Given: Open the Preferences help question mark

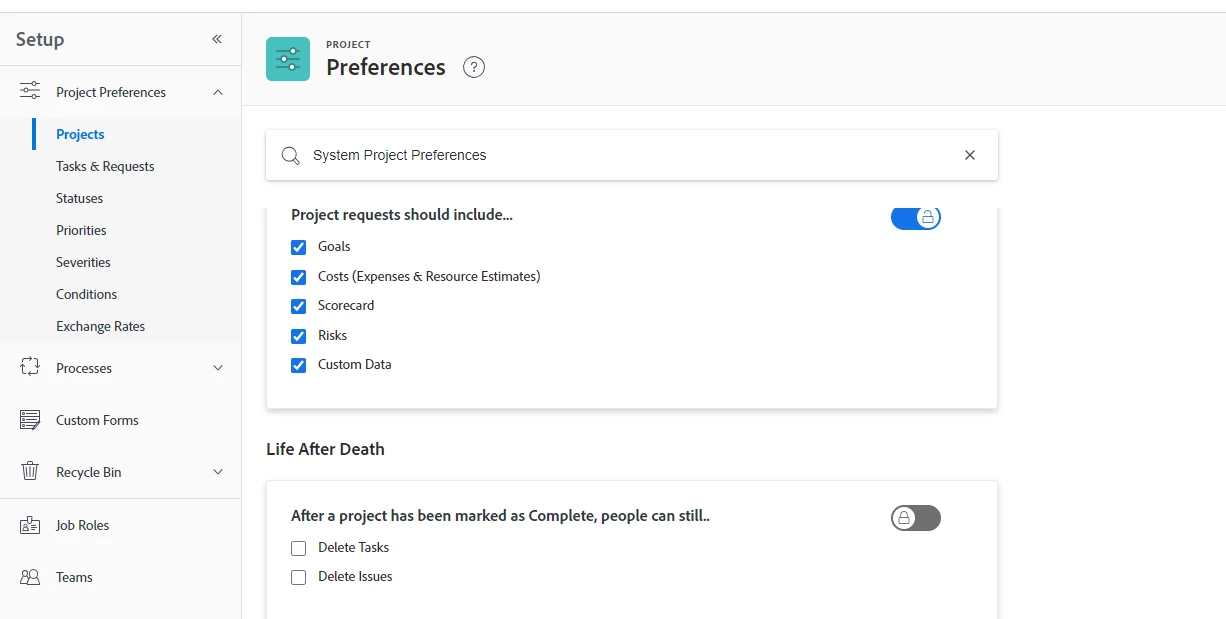Looking at the screenshot, I should coord(474,67).
